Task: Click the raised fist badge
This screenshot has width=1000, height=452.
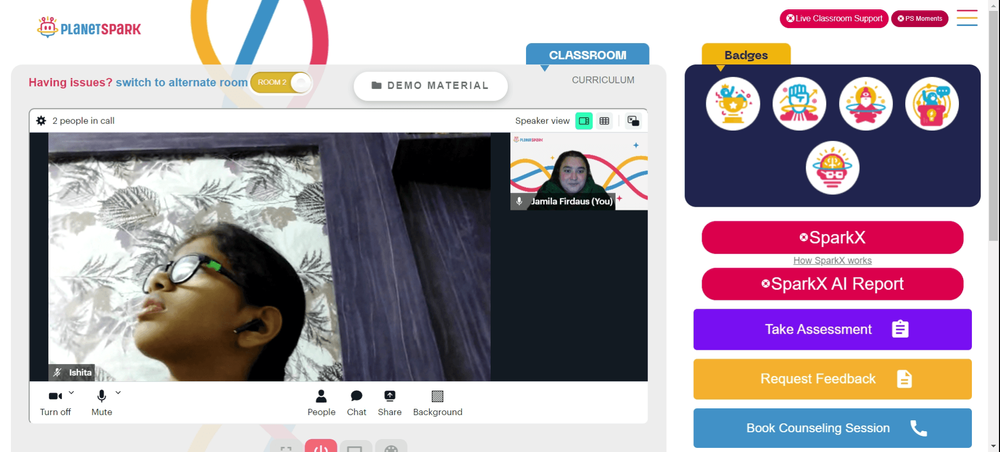Action: pyautogui.click(x=799, y=104)
